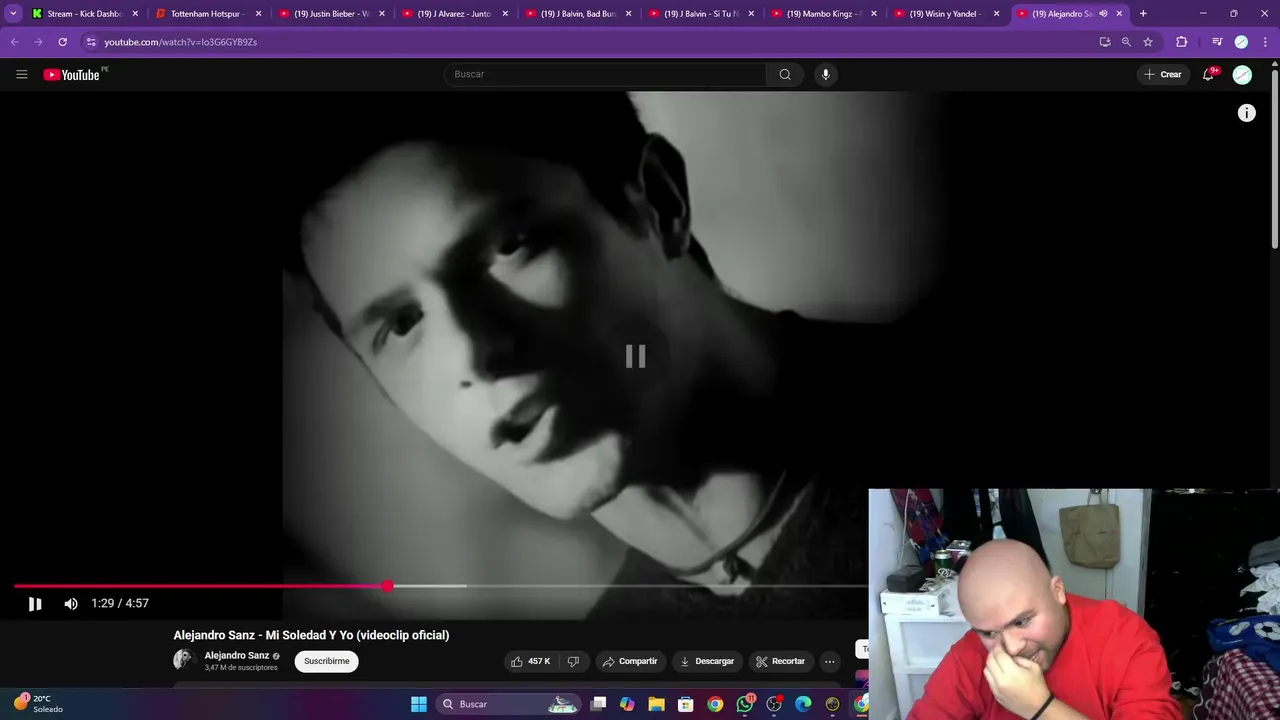Open Chrome three-dot menu
1280x720 pixels.
1264,42
